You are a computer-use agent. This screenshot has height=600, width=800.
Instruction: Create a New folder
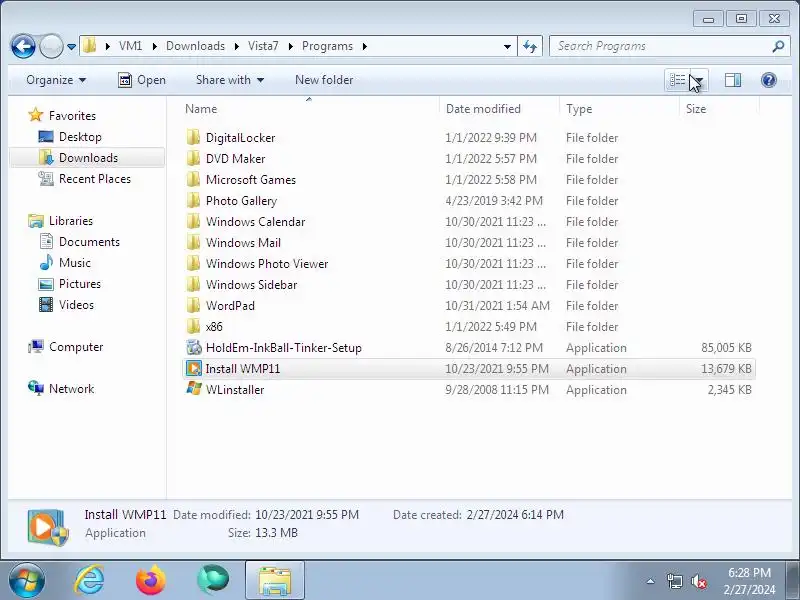pyautogui.click(x=324, y=80)
